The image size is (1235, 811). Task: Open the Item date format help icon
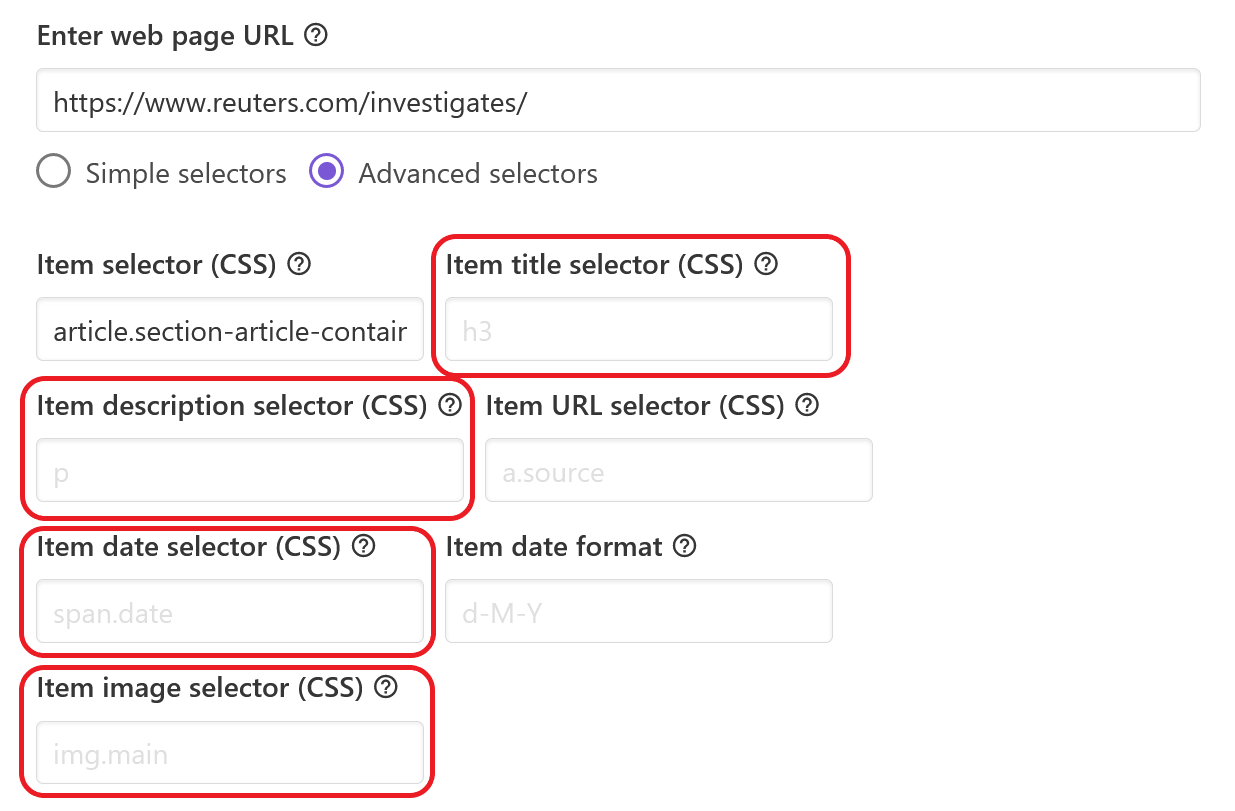coord(685,547)
